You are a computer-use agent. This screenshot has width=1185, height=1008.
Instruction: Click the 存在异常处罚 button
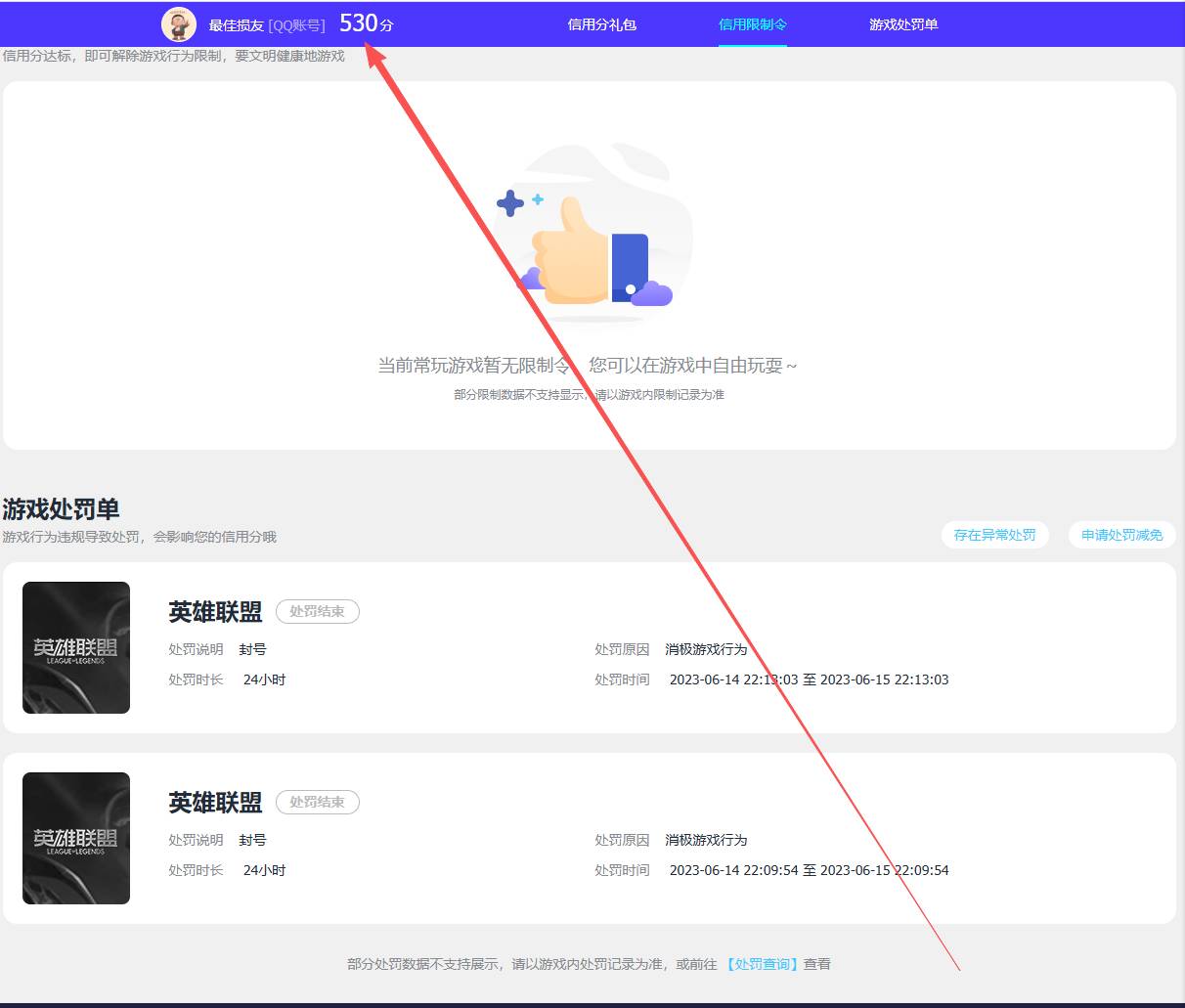(x=994, y=535)
